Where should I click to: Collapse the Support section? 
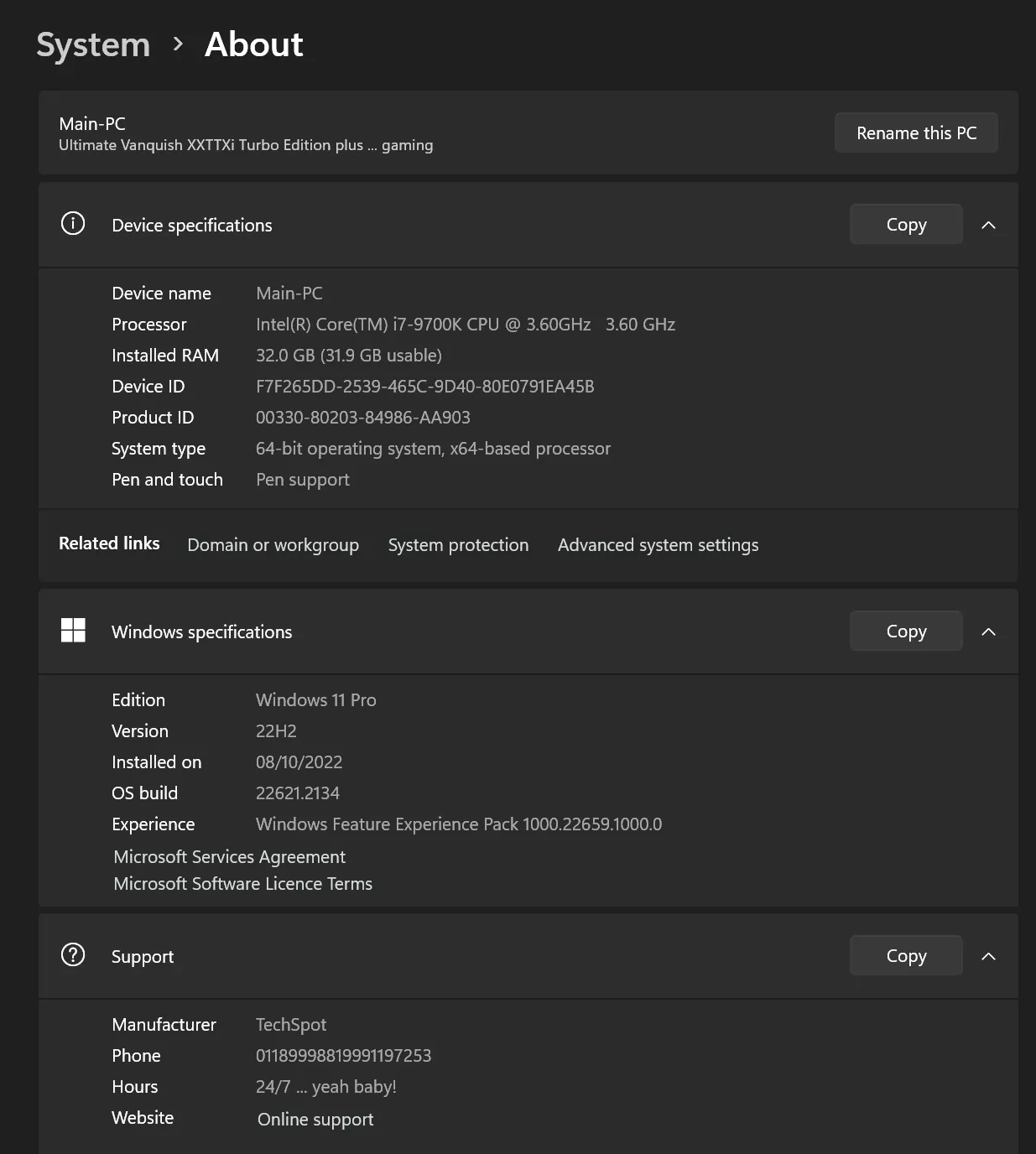[988, 956]
